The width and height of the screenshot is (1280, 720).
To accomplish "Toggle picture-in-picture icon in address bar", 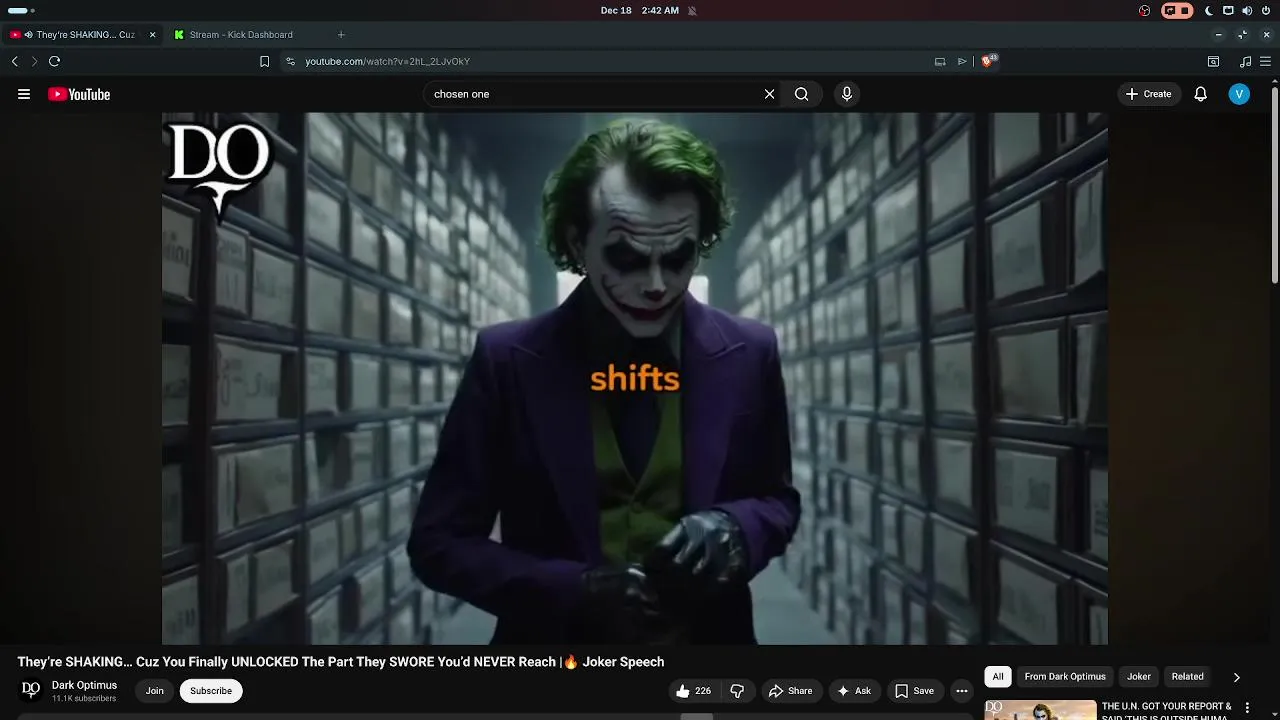I will [x=940, y=61].
